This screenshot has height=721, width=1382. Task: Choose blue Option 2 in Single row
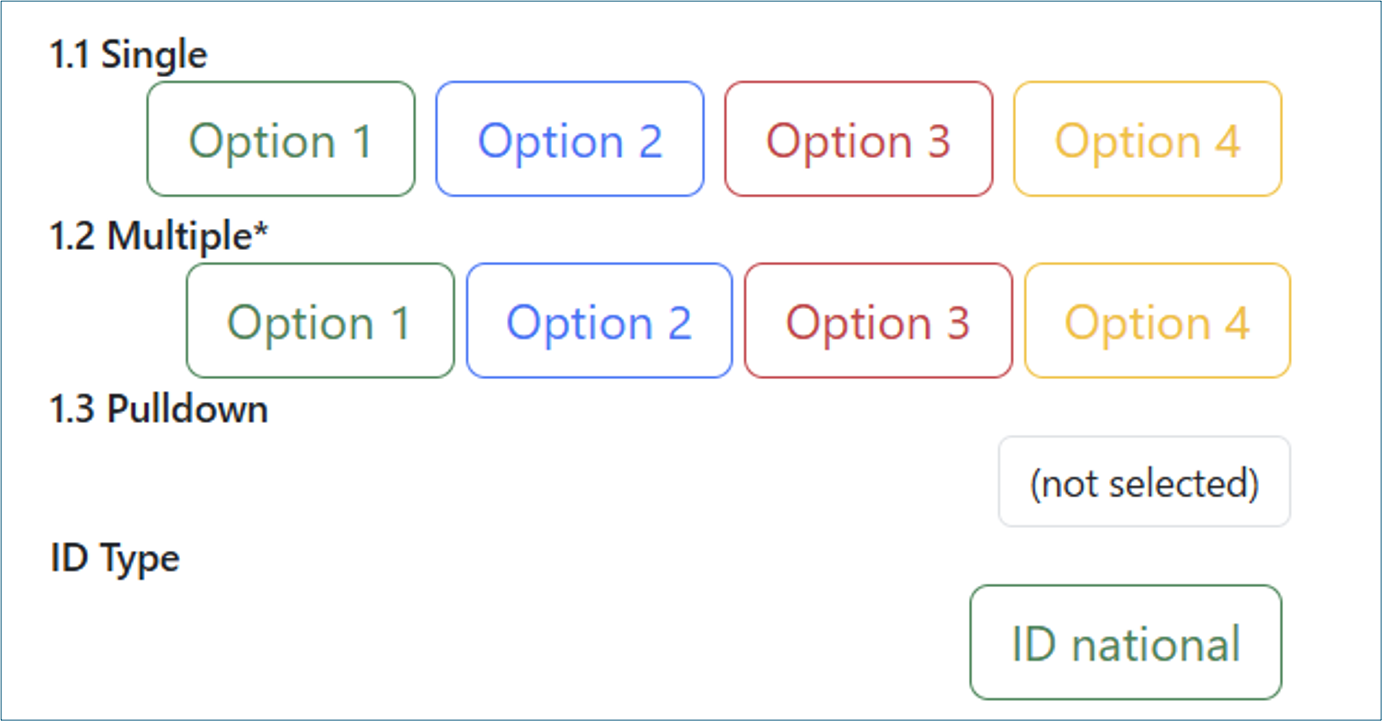[x=570, y=139]
